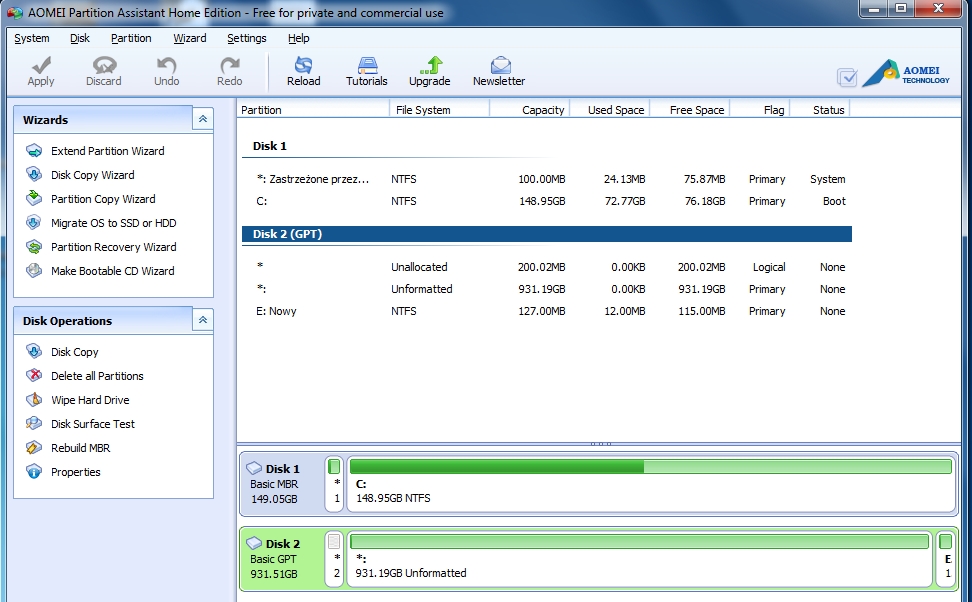The width and height of the screenshot is (972, 602).
Task: Click Migrate OS to SSD or HDD icon
Action: click(34, 223)
